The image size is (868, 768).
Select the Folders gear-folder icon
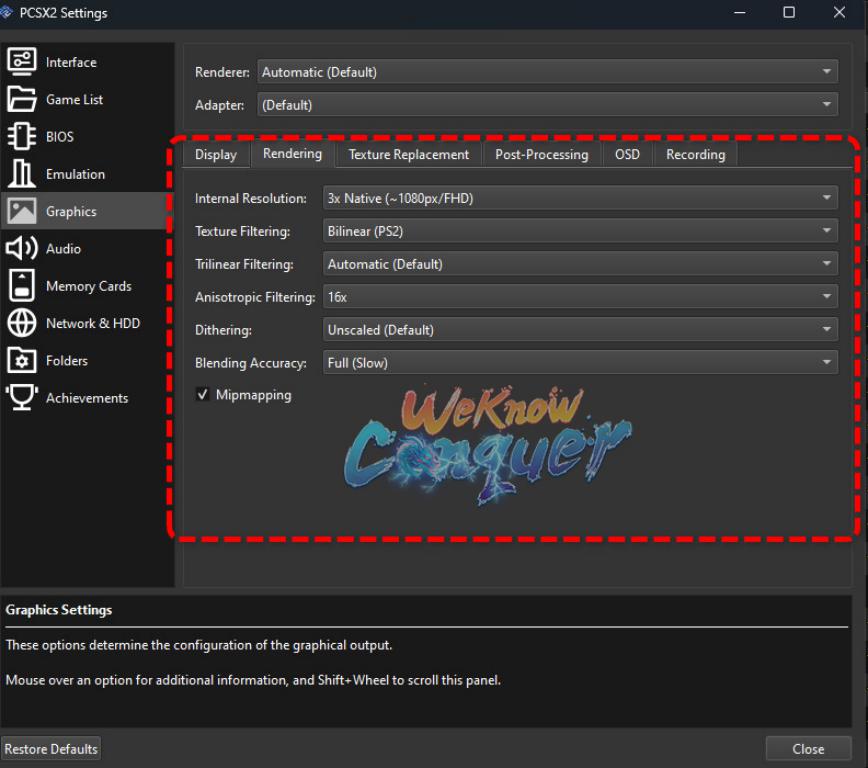click(x=22, y=360)
